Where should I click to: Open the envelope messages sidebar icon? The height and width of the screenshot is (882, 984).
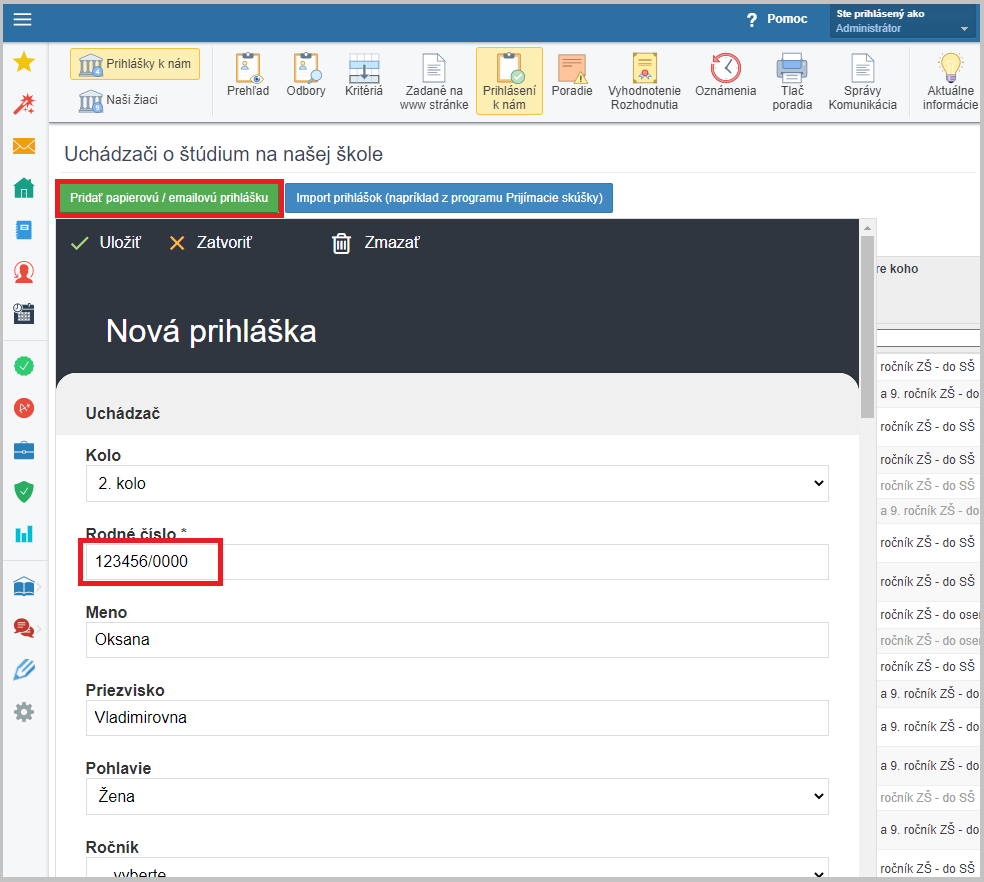(24, 146)
